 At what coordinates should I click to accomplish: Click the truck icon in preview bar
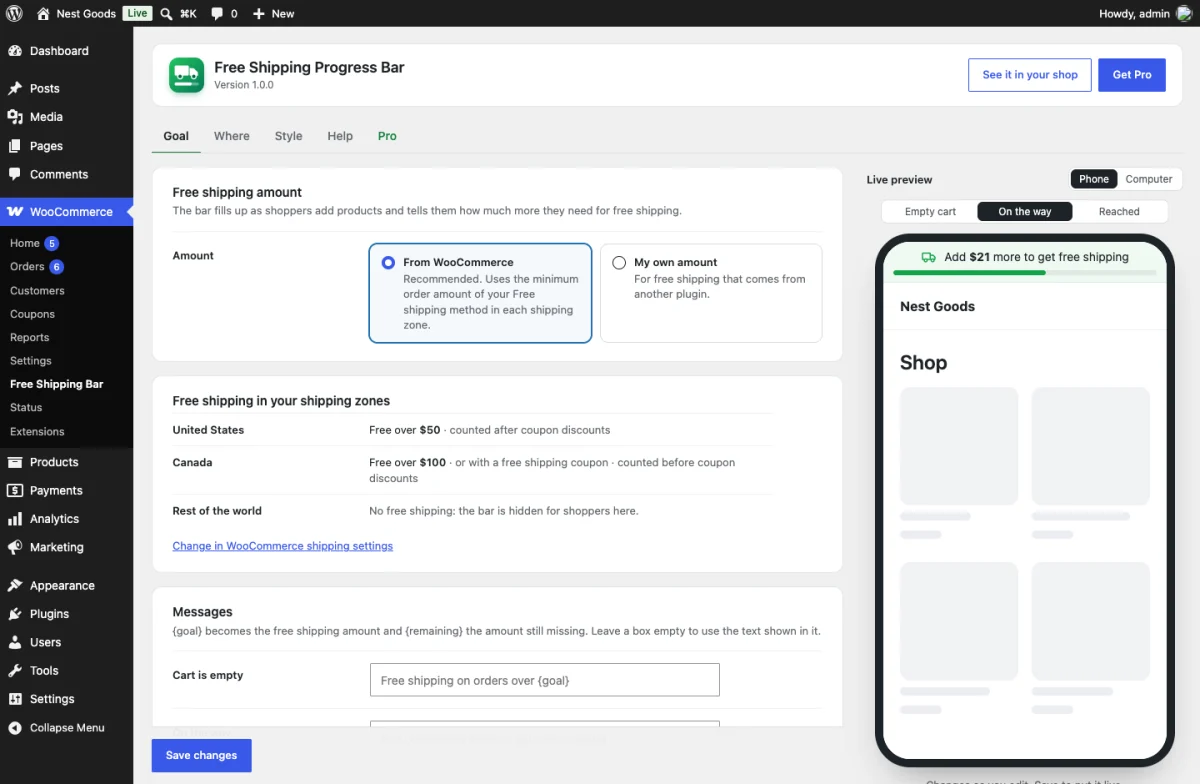pyautogui.click(x=928, y=257)
